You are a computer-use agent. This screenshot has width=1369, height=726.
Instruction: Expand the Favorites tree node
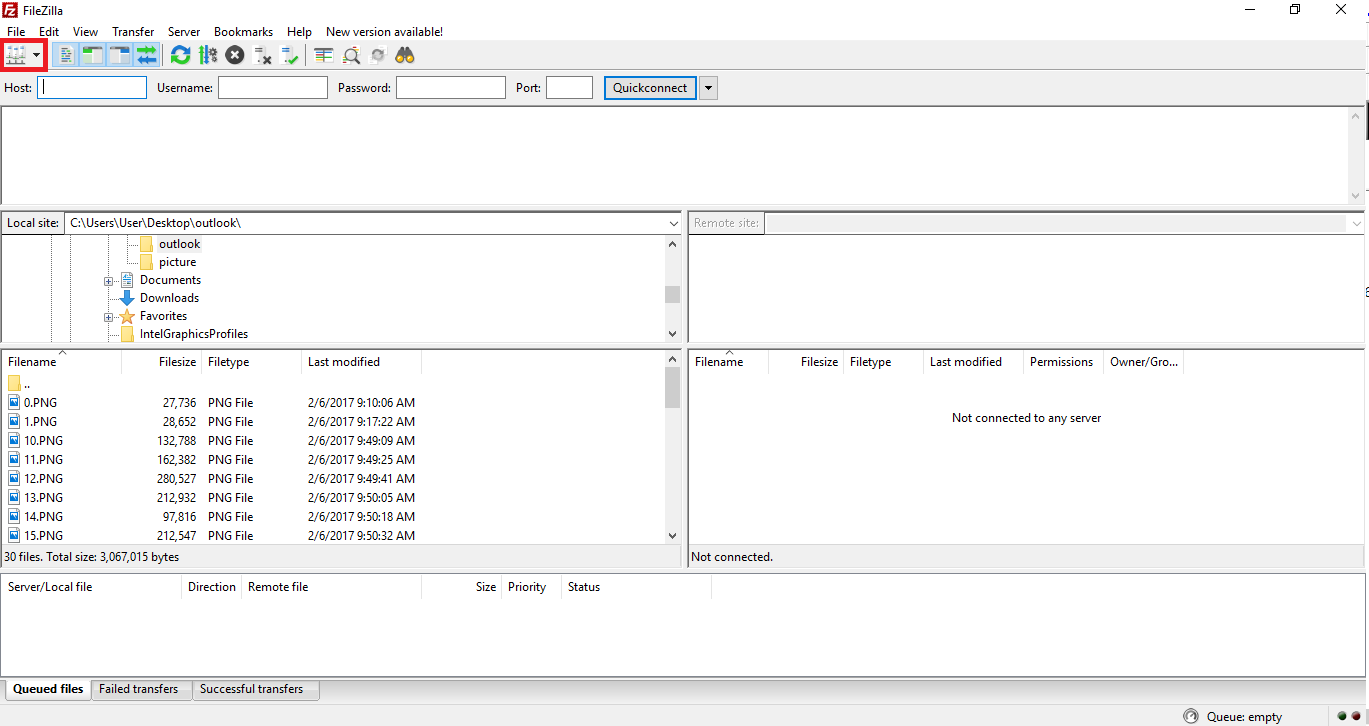[108, 317]
